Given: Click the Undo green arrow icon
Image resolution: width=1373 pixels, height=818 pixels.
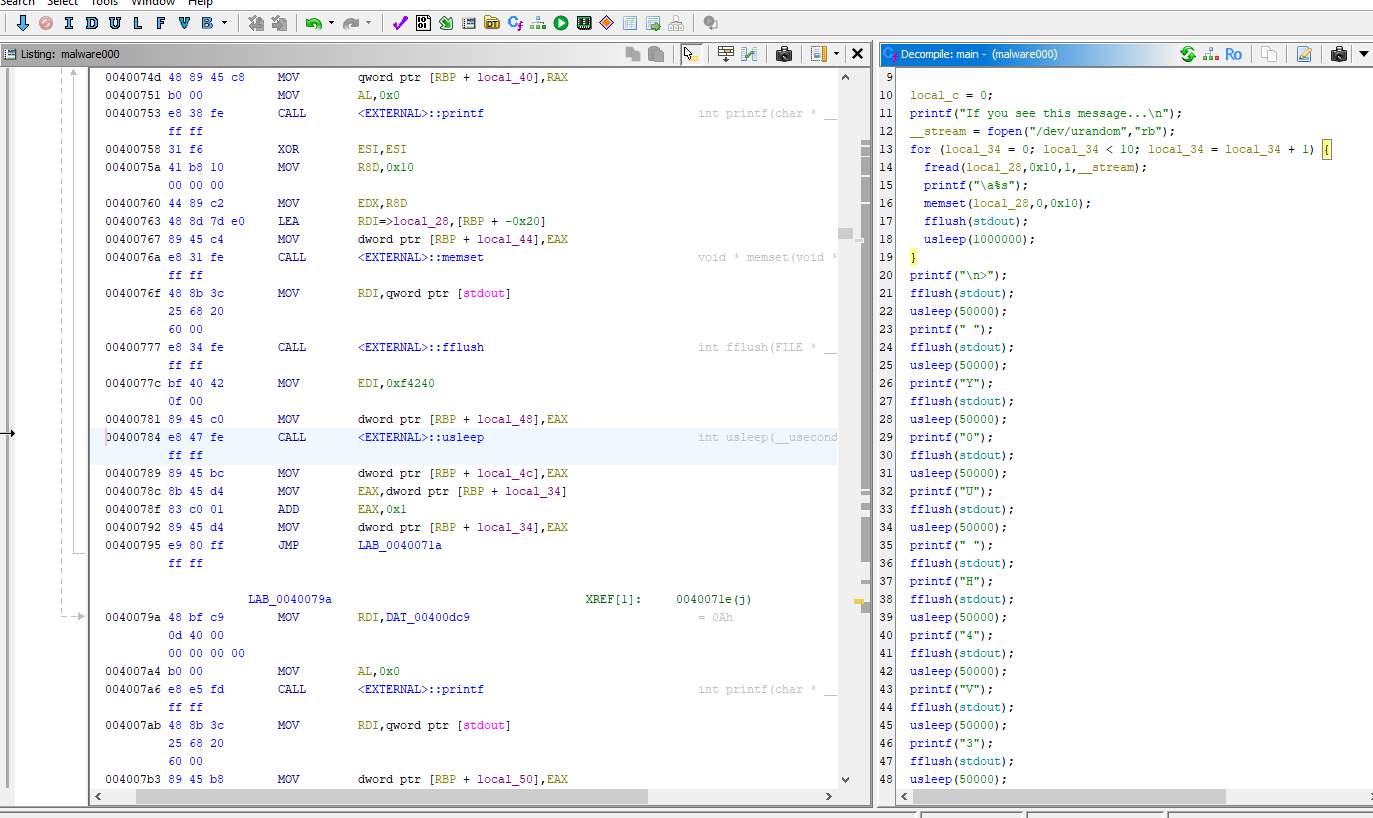Looking at the screenshot, I should tap(314, 23).
